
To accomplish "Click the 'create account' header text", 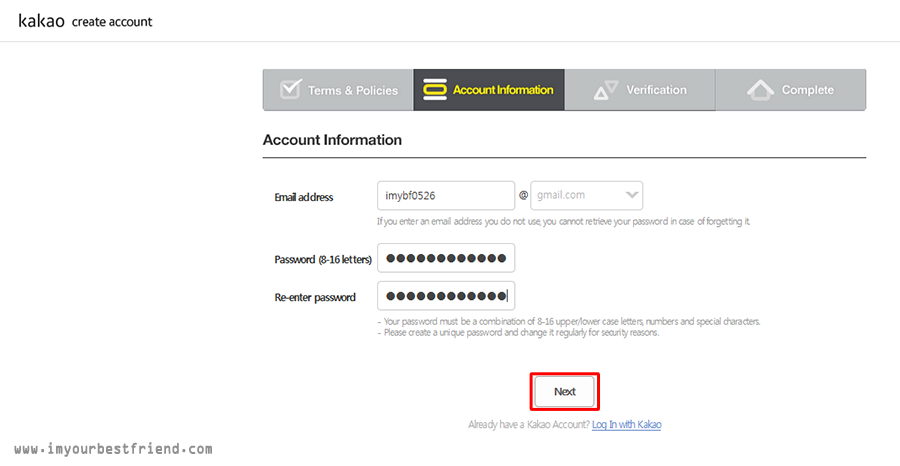I will [x=112, y=22].
